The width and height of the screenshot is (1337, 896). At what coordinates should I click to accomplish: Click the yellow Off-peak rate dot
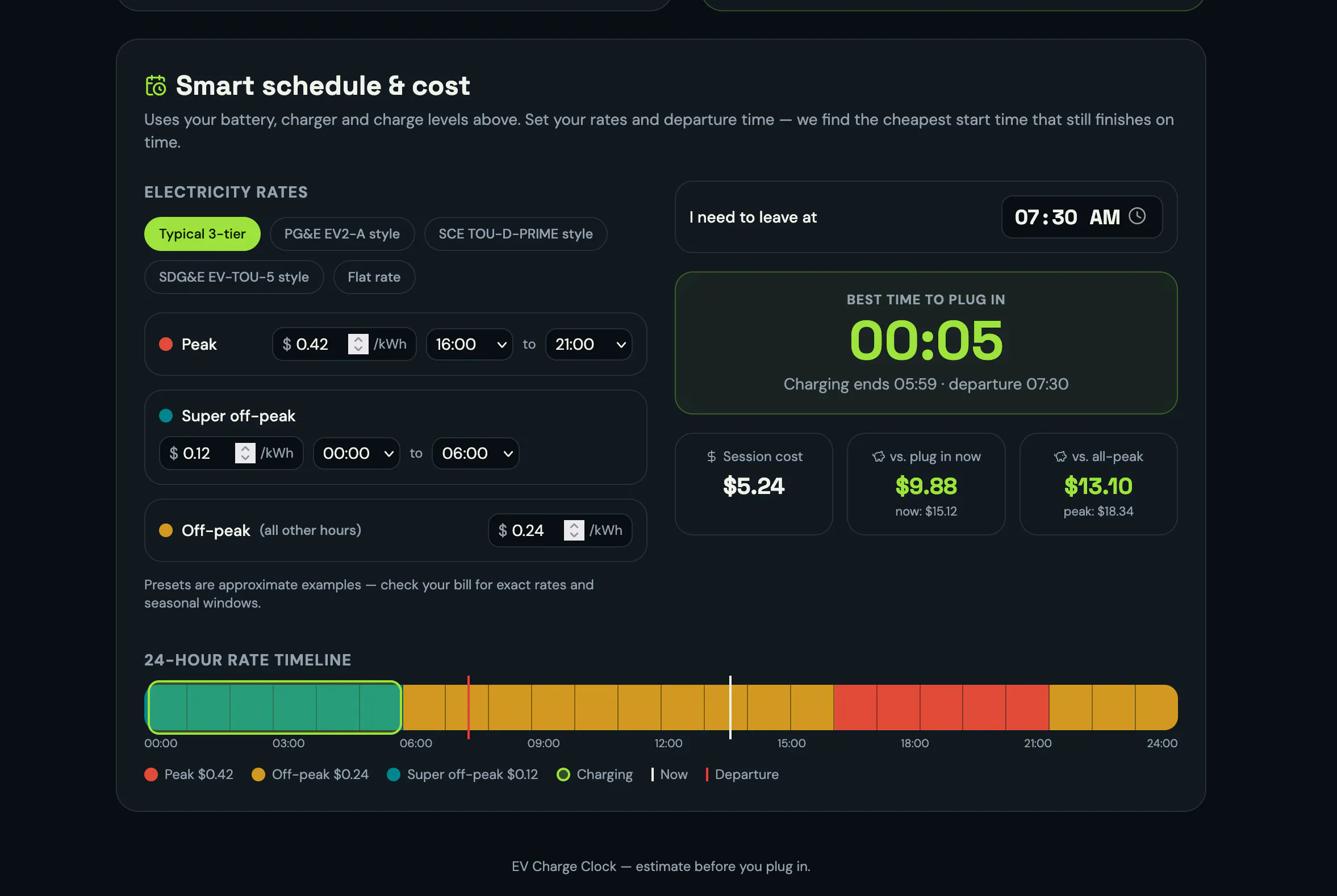[166, 530]
